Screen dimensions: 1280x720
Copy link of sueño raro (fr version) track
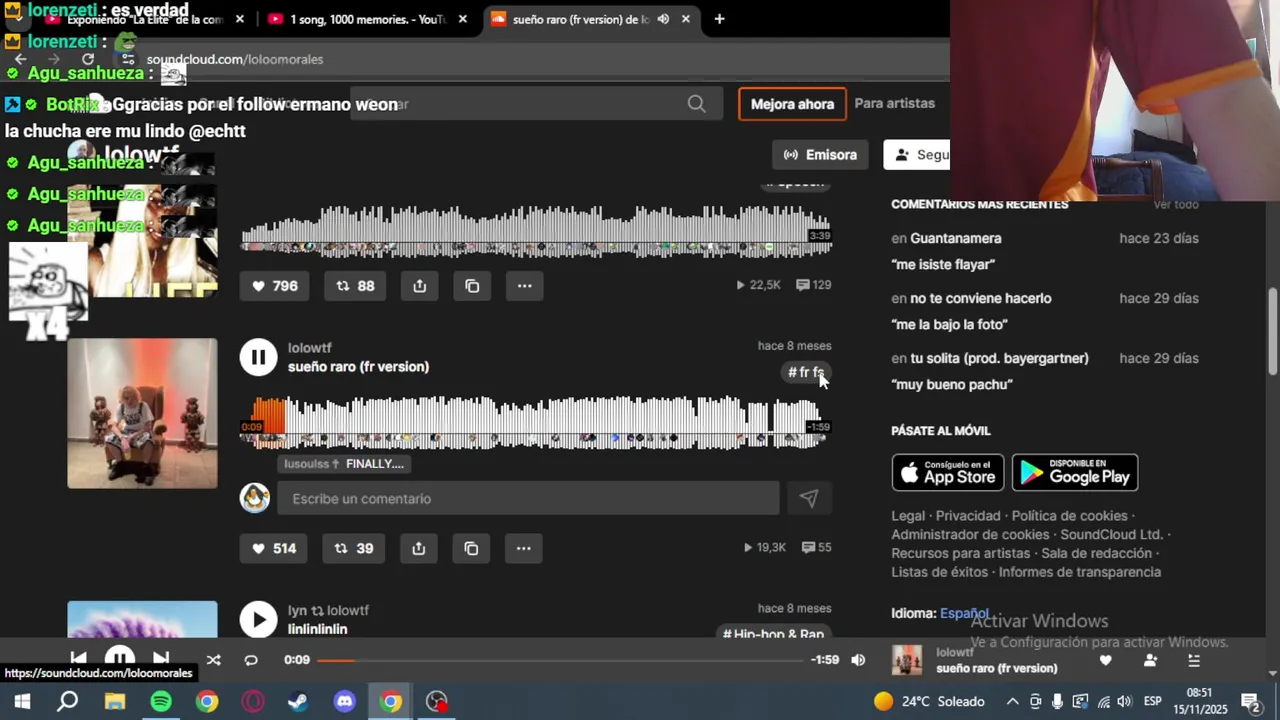(x=471, y=548)
